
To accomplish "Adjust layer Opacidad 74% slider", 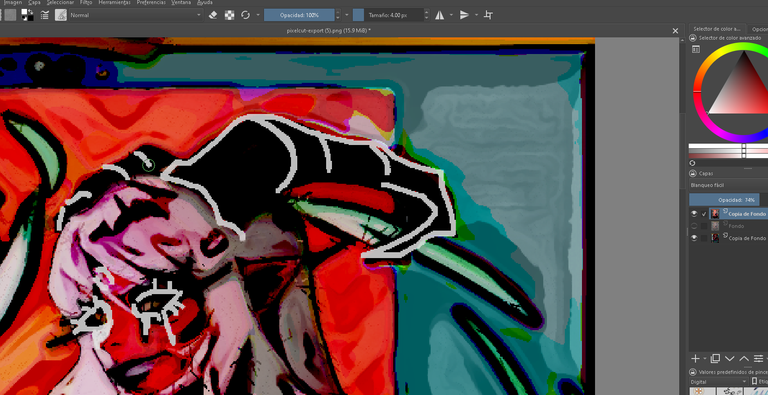I will point(728,200).
